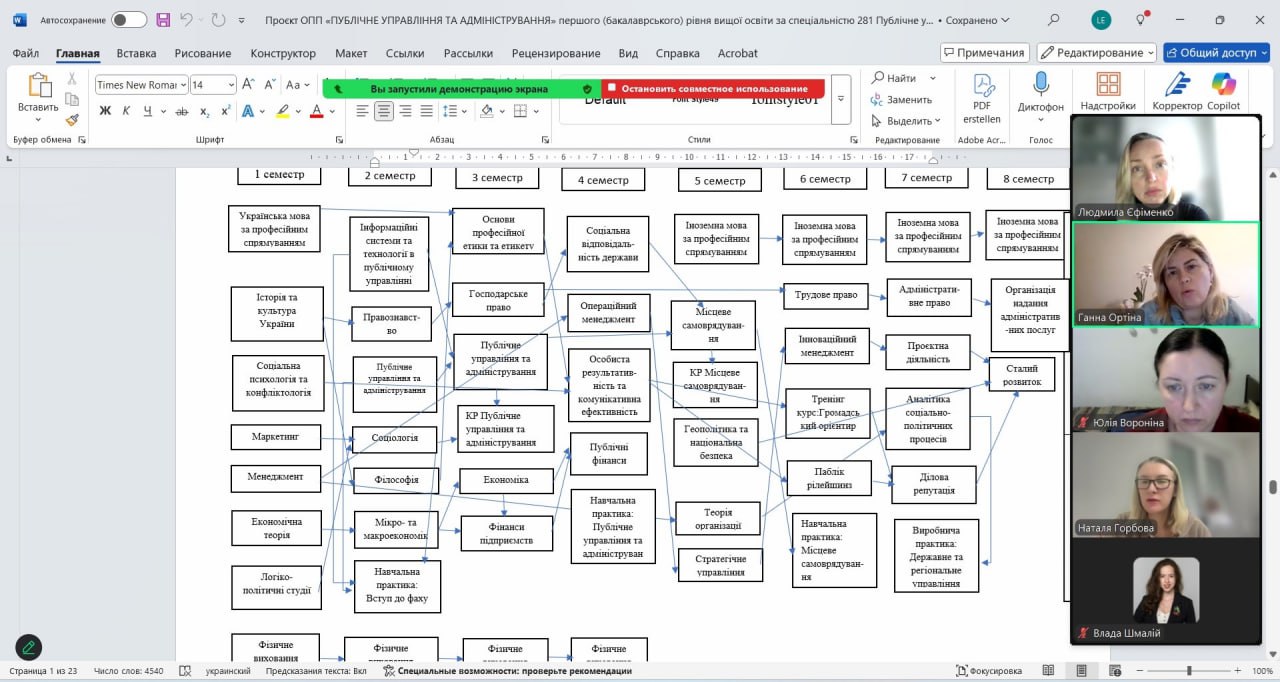Switch to the Рисование tab
This screenshot has height=682, width=1280.
coord(203,53)
